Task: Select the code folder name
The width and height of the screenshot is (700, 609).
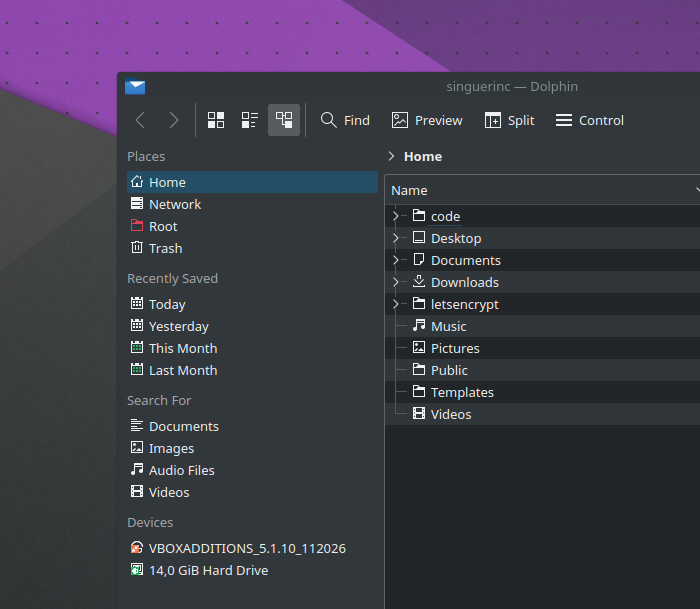Action: pos(446,217)
